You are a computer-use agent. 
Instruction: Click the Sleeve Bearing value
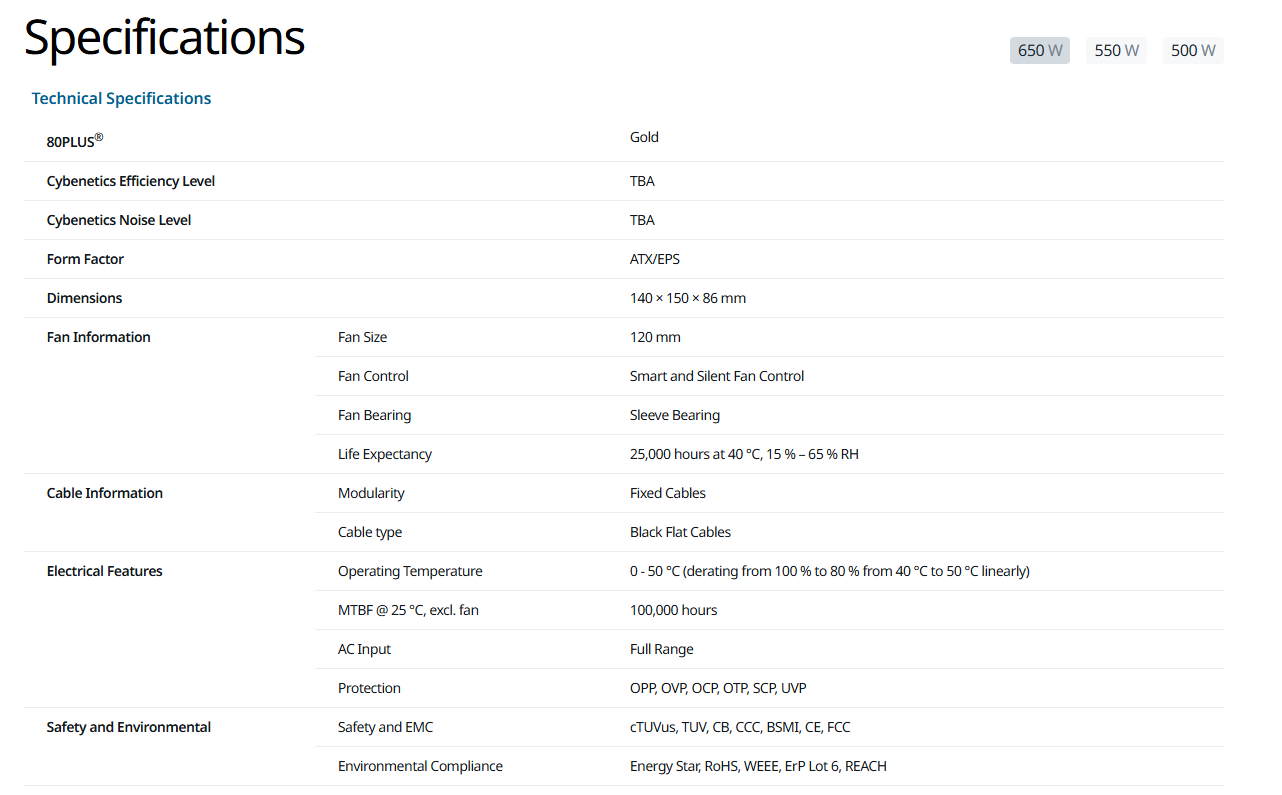[674, 415]
